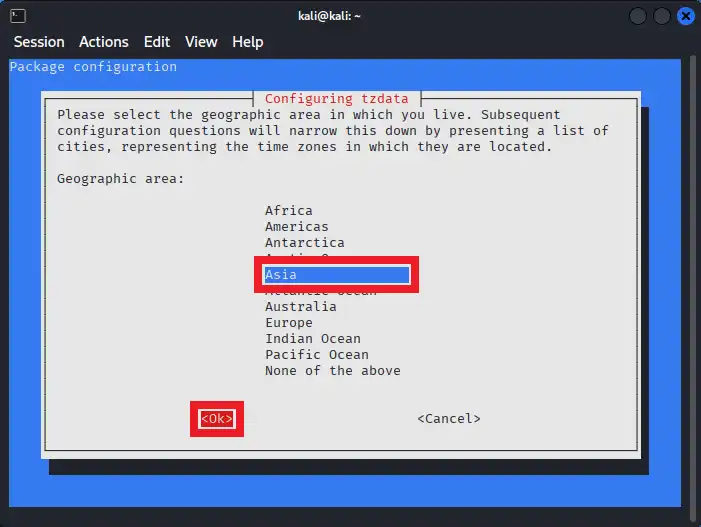Open the Help menu

(x=248, y=42)
